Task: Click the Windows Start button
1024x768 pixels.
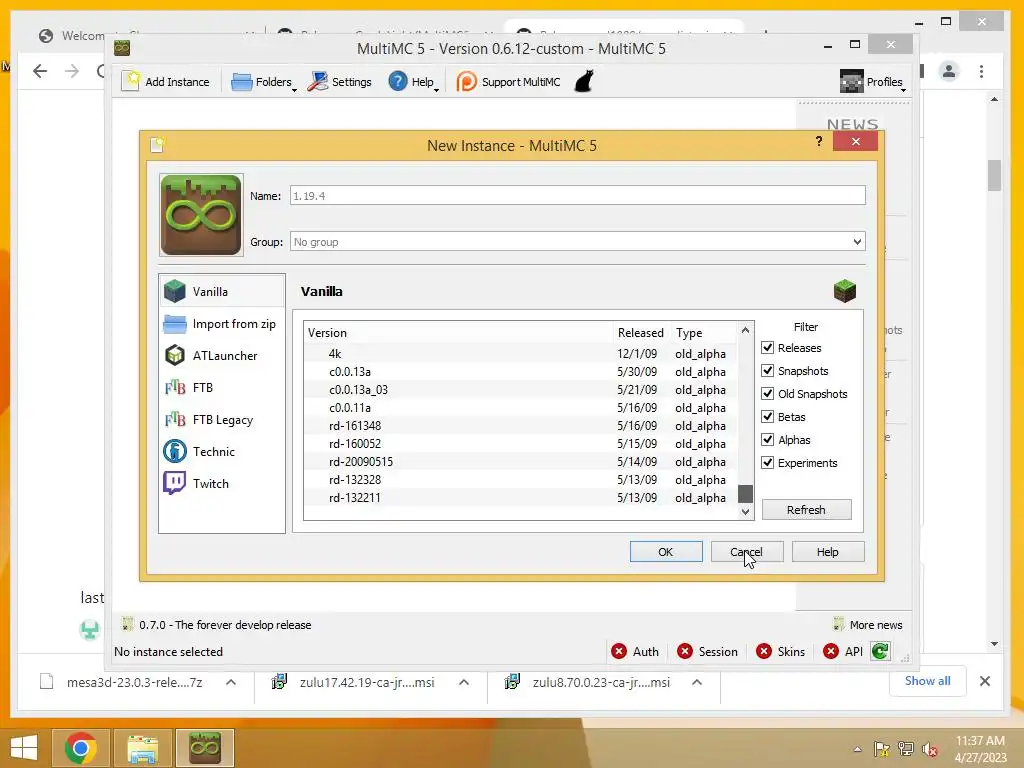Action: coord(24,748)
